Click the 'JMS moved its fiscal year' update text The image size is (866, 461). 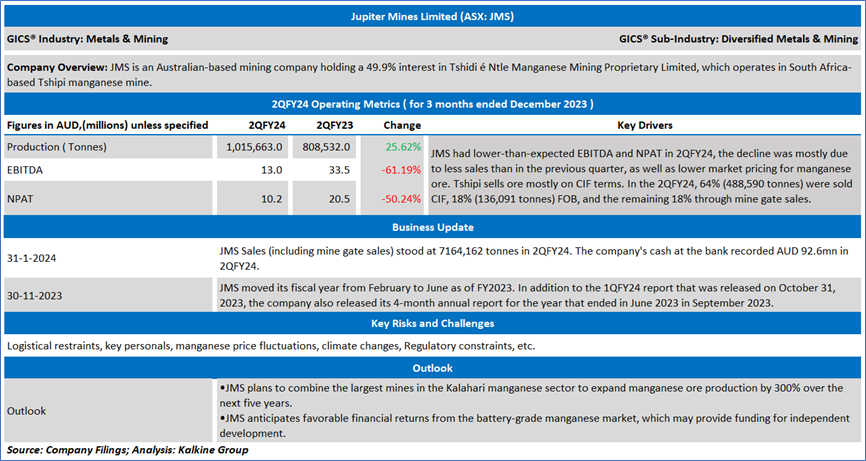pos(529,295)
